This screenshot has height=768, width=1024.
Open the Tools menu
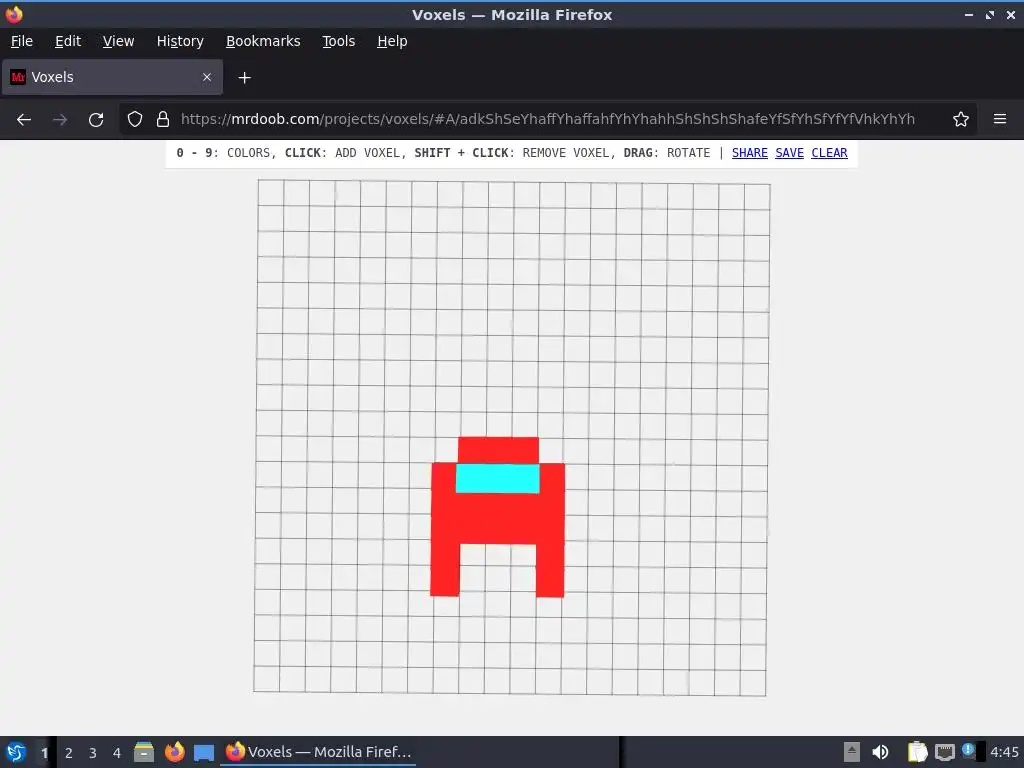coord(338,41)
